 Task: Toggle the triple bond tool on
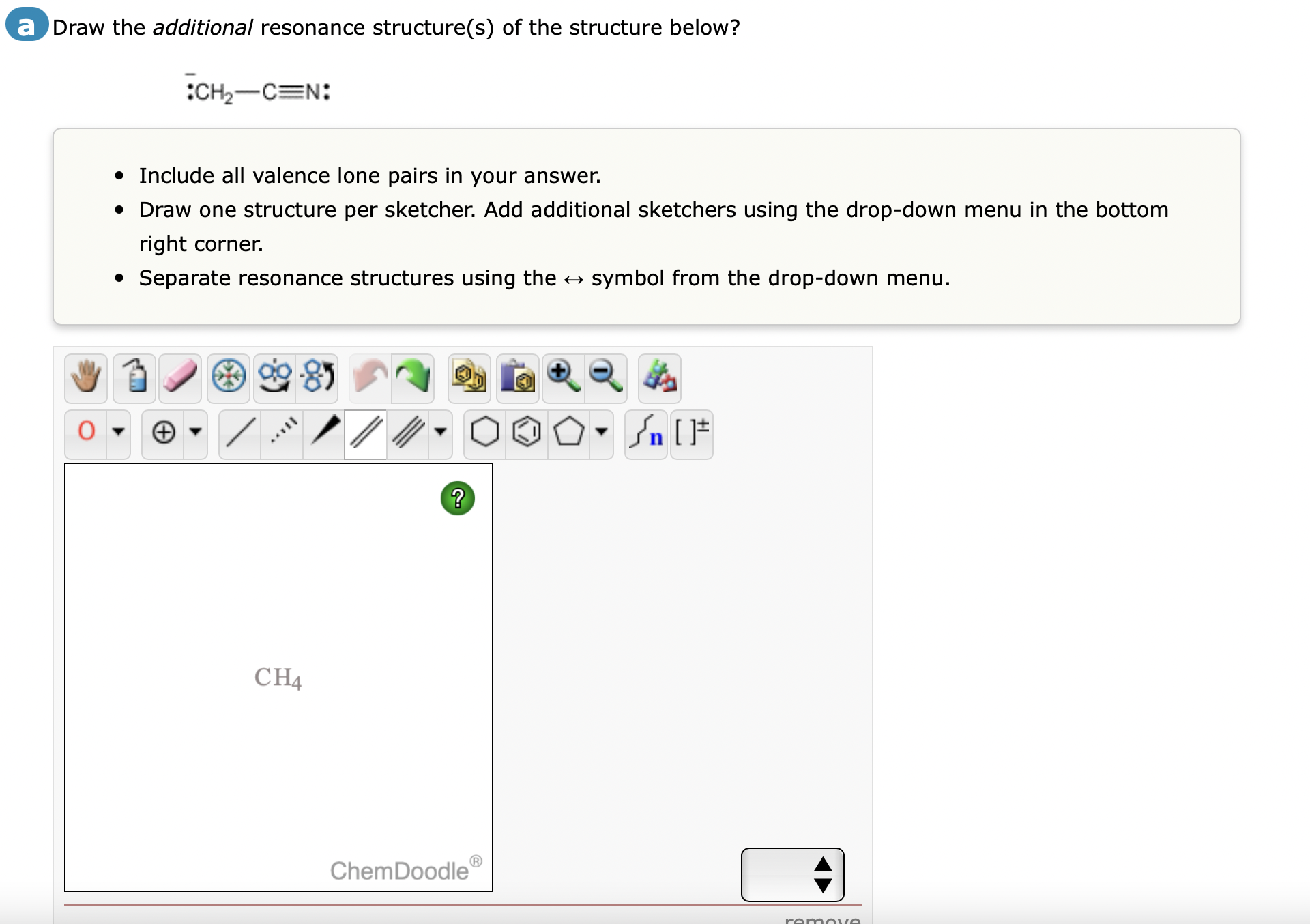410,433
